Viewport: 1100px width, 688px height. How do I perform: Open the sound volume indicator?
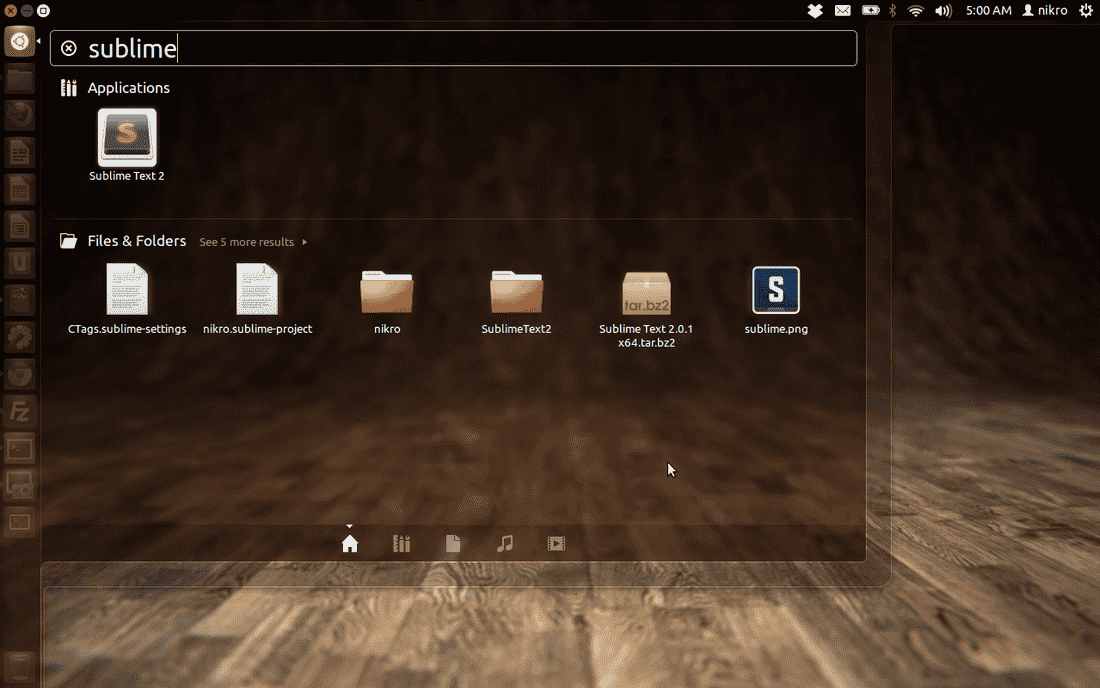click(x=944, y=11)
